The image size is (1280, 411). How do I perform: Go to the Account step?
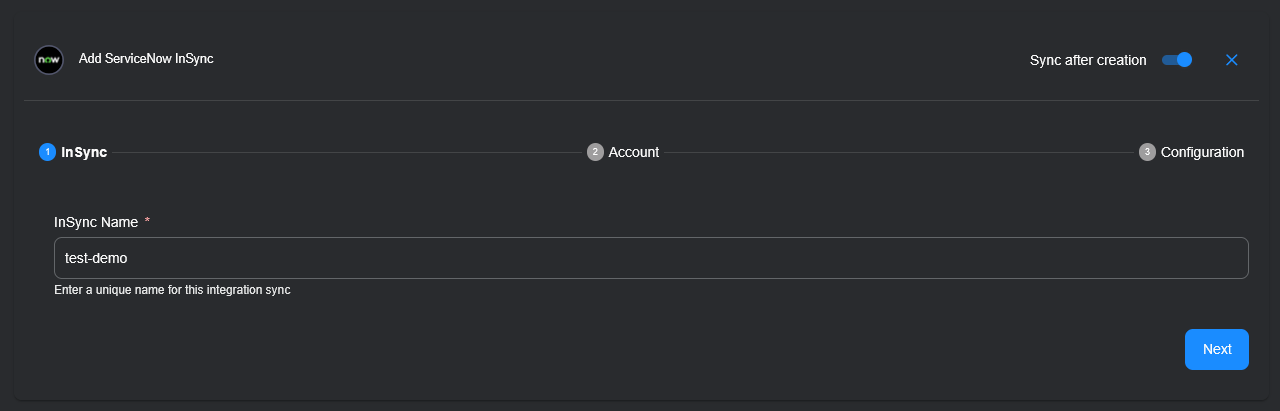(x=633, y=152)
